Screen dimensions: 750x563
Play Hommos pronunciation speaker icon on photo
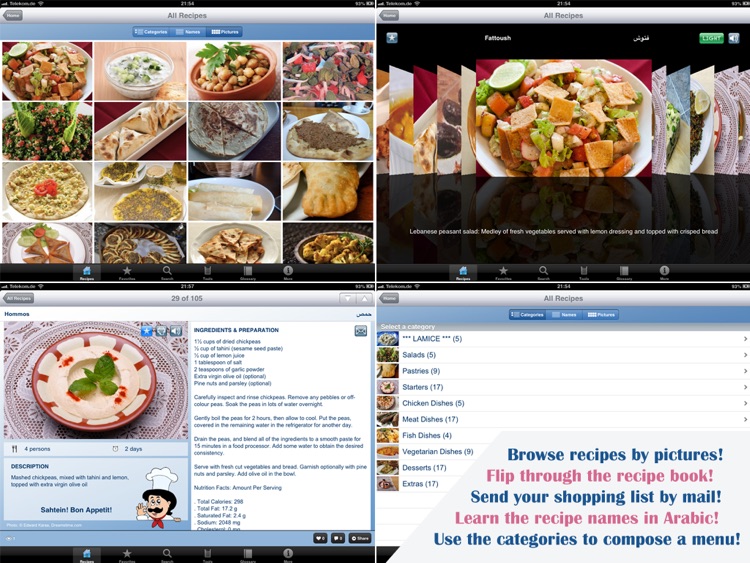(176, 331)
